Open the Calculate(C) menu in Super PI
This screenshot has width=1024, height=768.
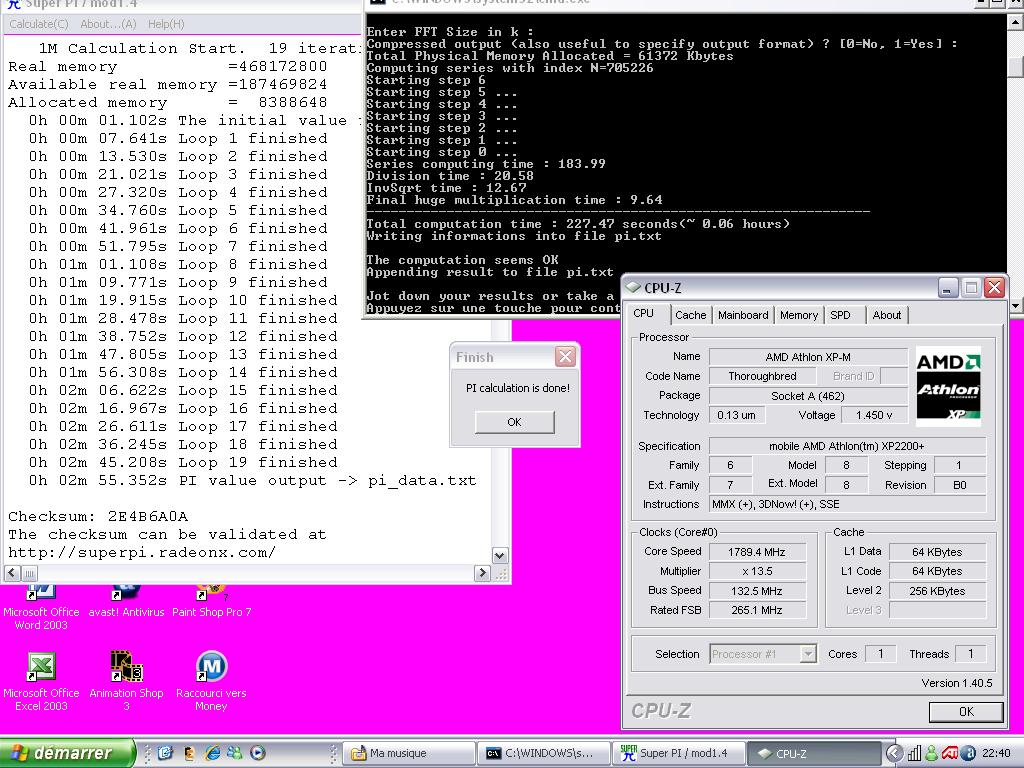(39, 24)
